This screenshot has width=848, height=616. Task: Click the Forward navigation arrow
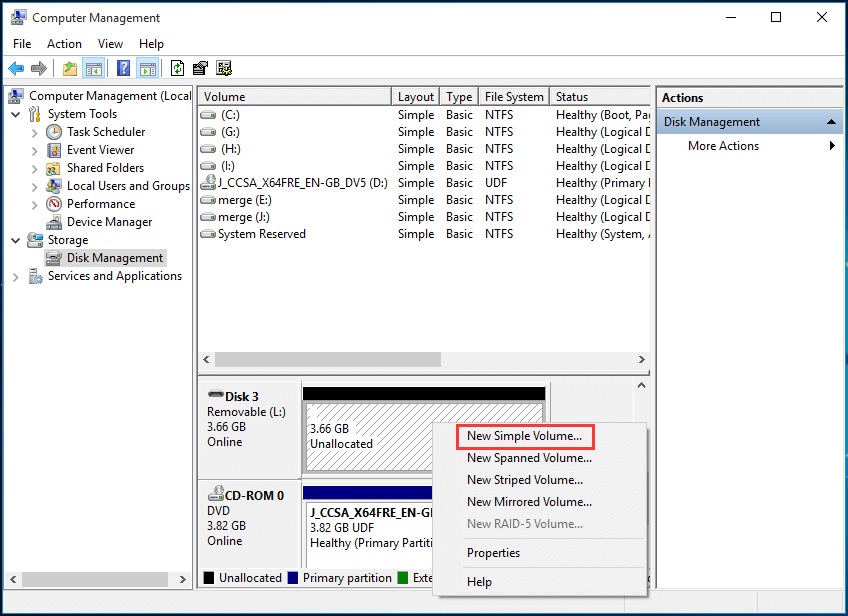coord(38,68)
